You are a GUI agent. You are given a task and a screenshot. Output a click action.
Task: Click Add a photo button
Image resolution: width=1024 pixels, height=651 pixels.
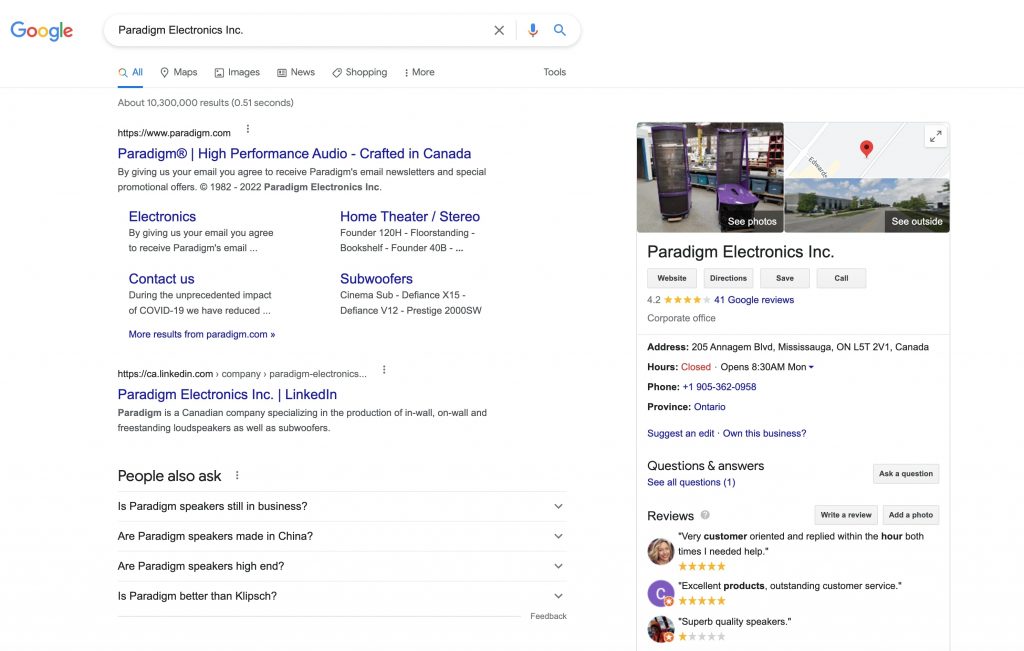pos(910,515)
